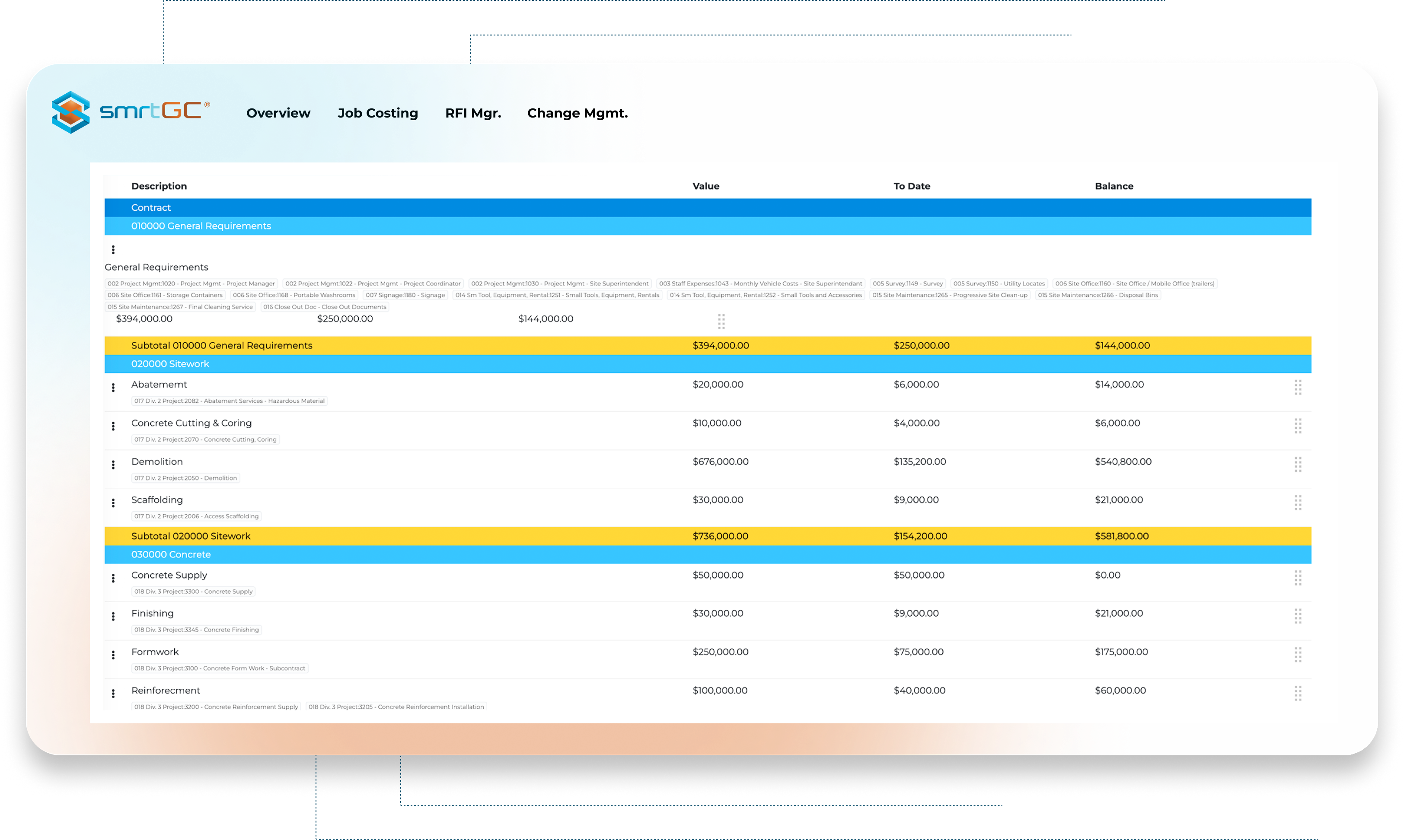Click drag handle on Reinforecment row
Viewport: 1404px width, 840px height.
[x=1298, y=694]
